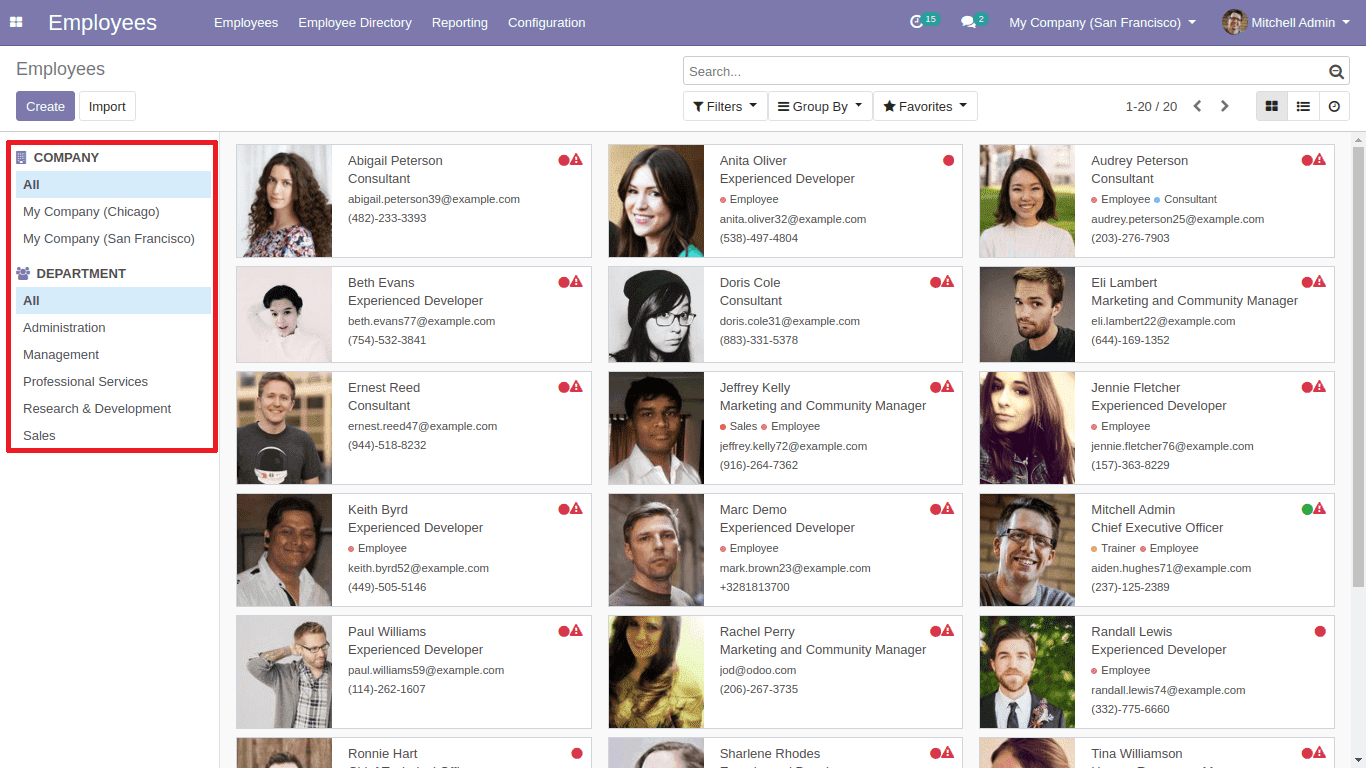Open the Configuration menu
The width and height of the screenshot is (1366, 768).
[x=547, y=22]
